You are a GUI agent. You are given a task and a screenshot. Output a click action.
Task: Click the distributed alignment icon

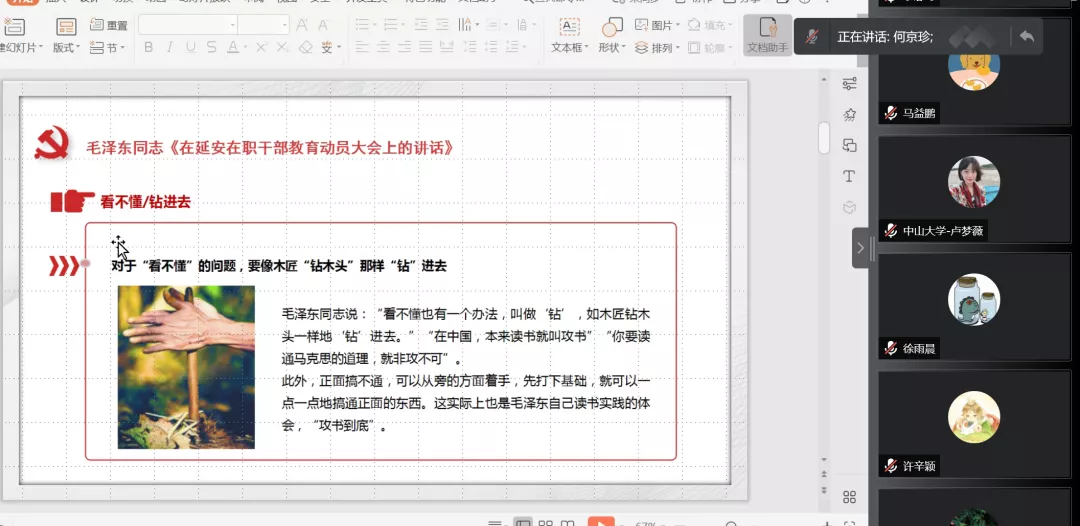(447, 48)
